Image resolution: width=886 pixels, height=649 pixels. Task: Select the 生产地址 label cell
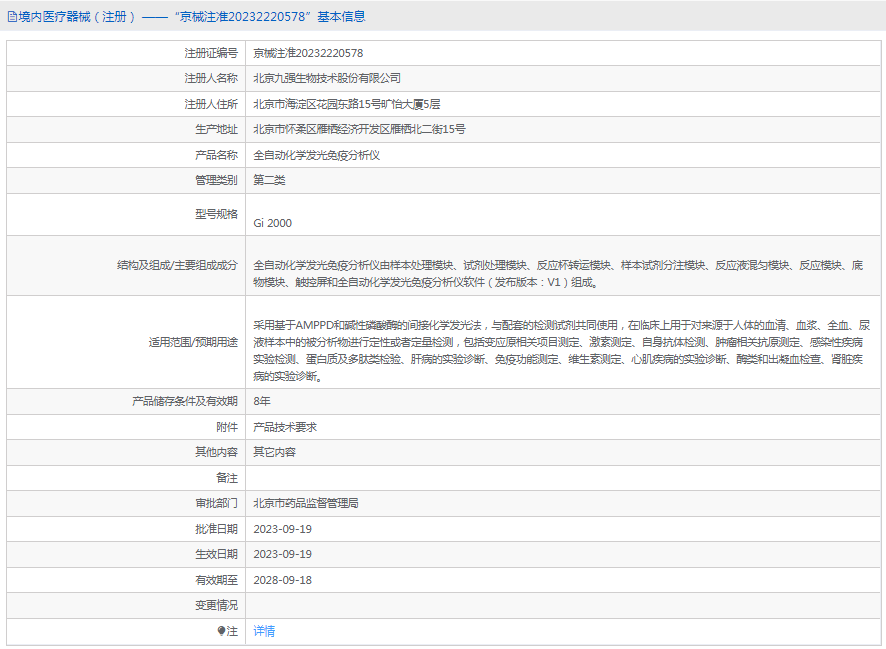pyautogui.click(x=126, y=129)
